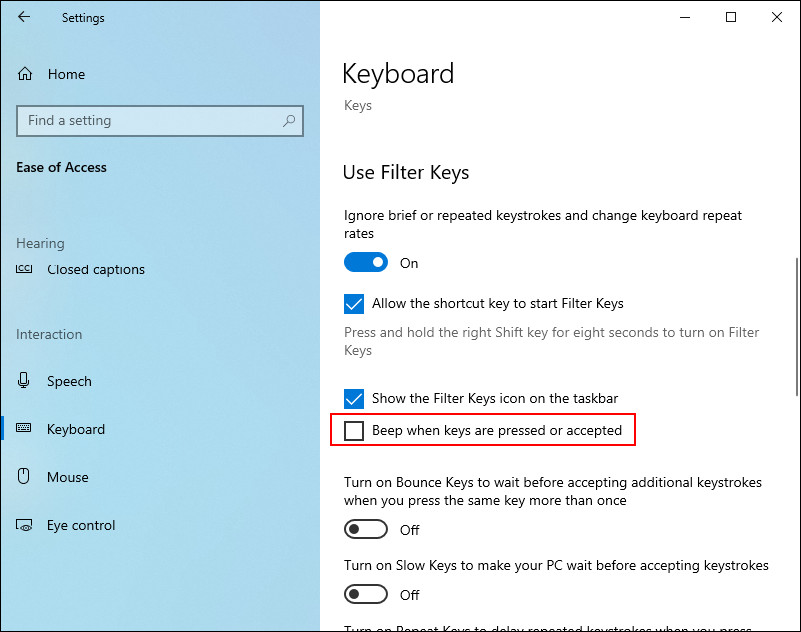Screen dimensions: 801x632
Task: Enable the Slow Keys toggle
Action: (x=366, y=594)
